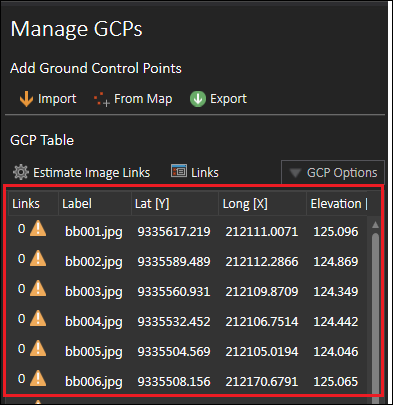Click latitude value 9335532.452

(174, 321)
